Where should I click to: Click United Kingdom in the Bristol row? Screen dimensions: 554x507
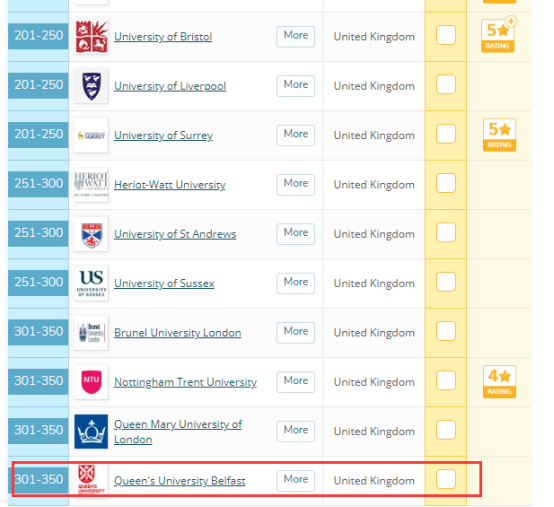374,37
